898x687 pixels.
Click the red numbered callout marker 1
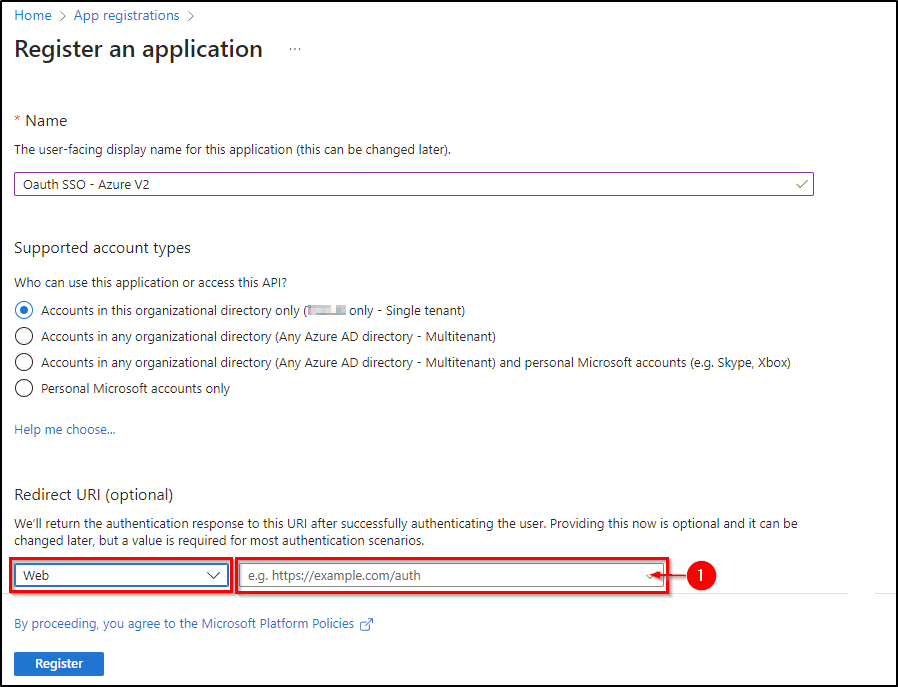[700, 575]
